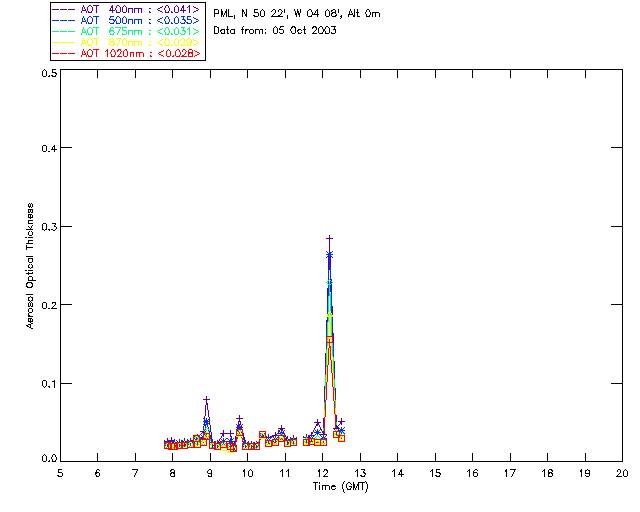Viewport: 640px width, 512px height.
Task: Click the 'AOT 870nm : <0.029>' legend entry
Action: pyautogui.click(x=126, y=42)
